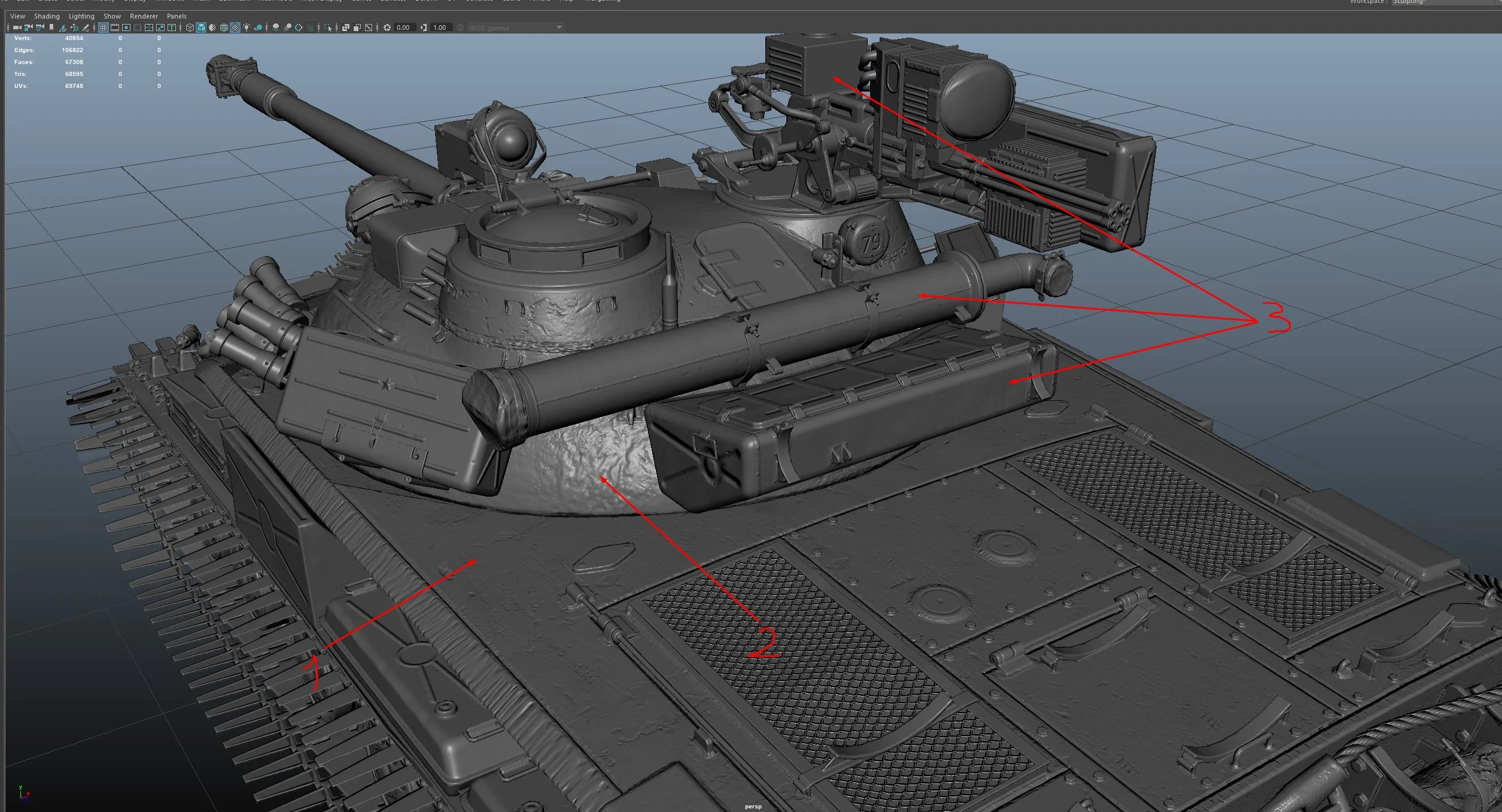Viewport: 1502px width, 812px height.
Task: Click the Verts count 40854
Action: click(x=74, y=38)
